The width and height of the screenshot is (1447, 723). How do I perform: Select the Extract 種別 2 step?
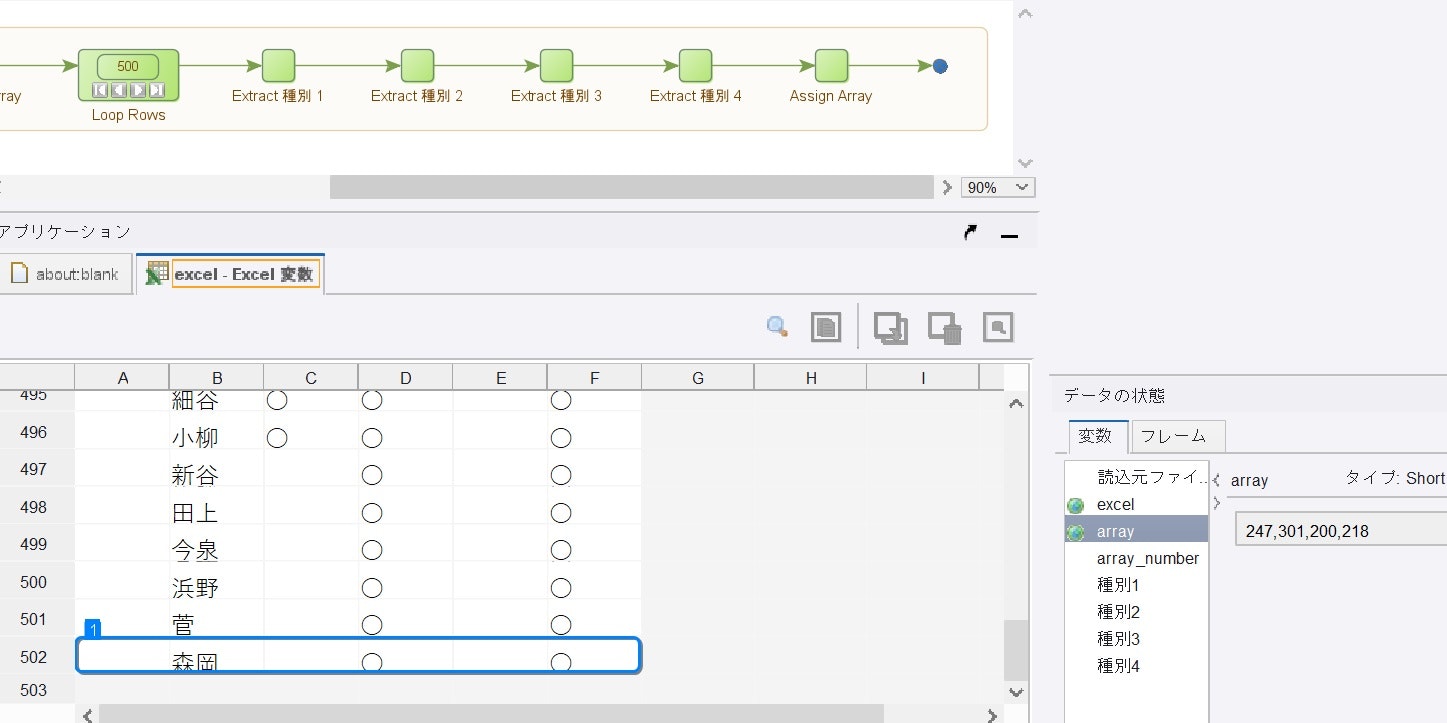click(x=417, y=66)
